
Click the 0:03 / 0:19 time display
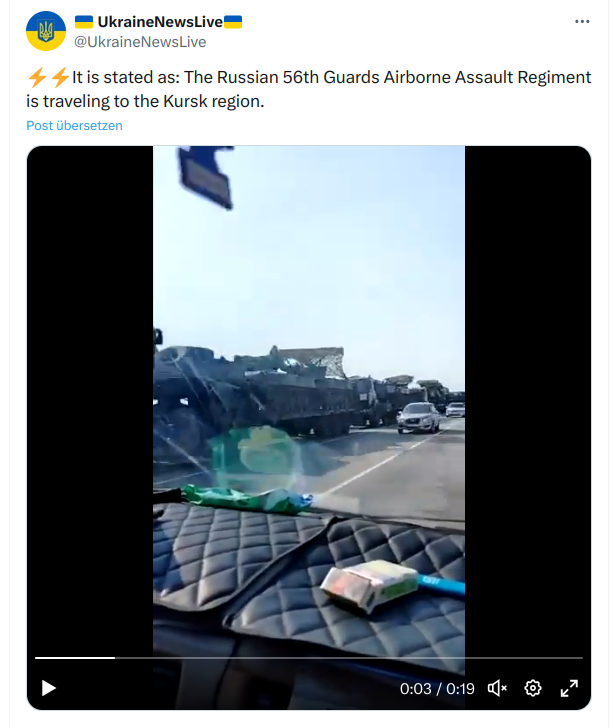[x=437, y=689]
